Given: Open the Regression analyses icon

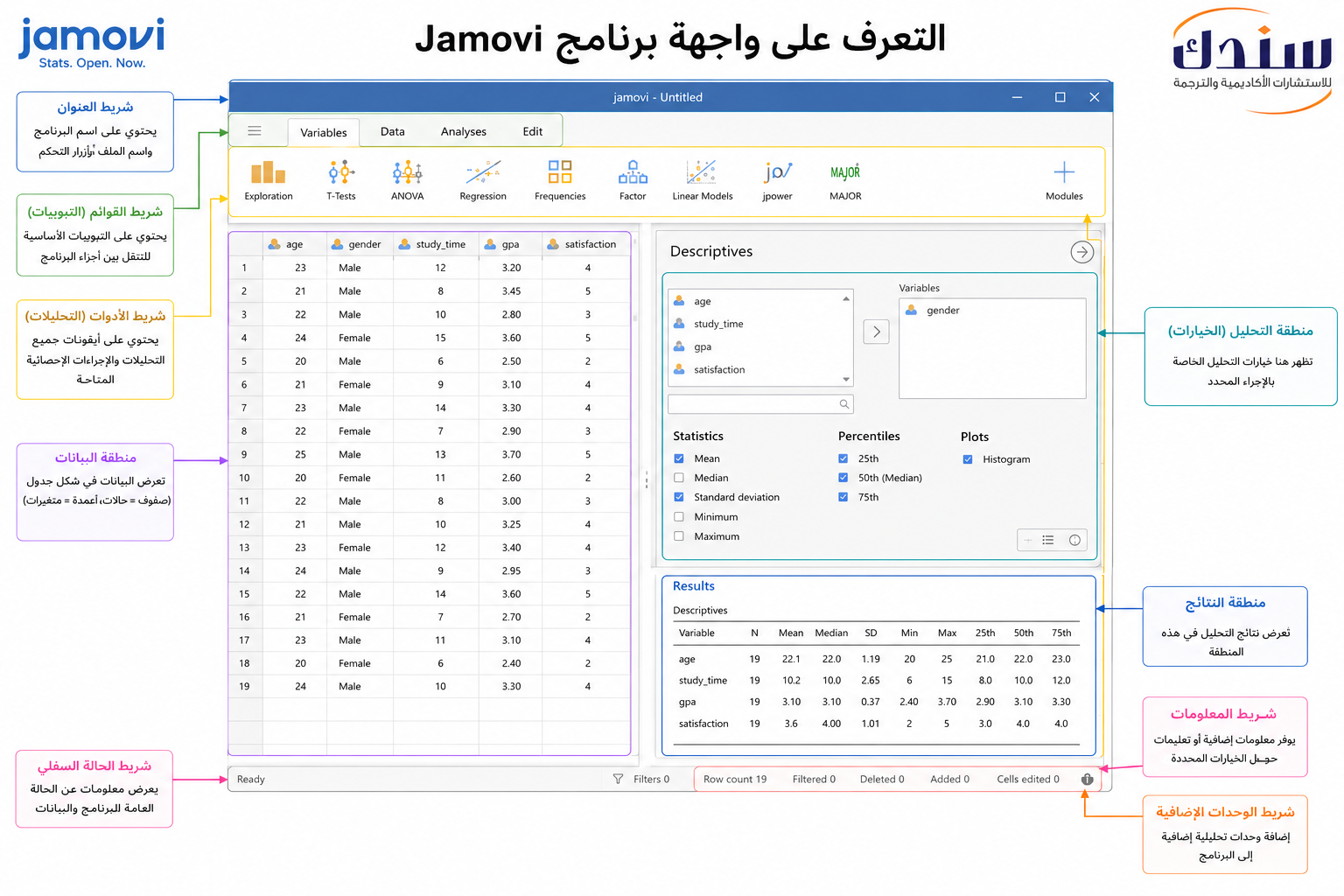Looking at the screenshot, I should [483, 181].
